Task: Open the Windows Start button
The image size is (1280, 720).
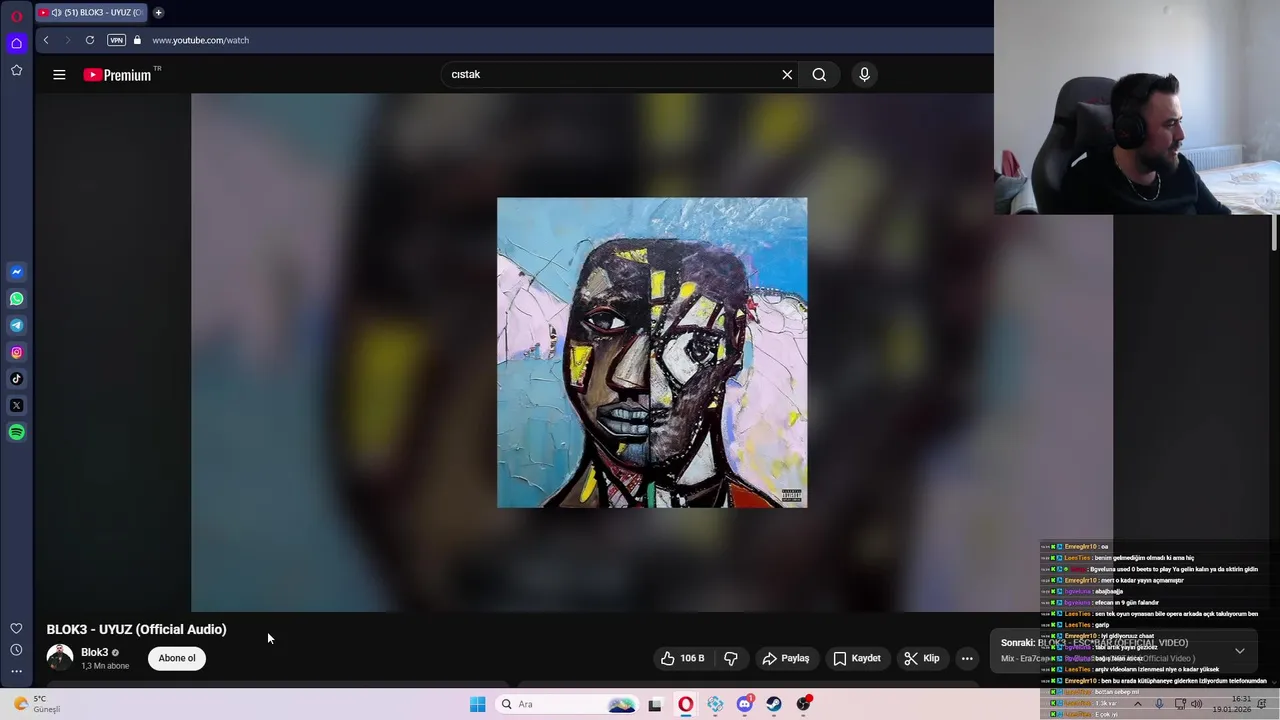Action: coord(477,704)
